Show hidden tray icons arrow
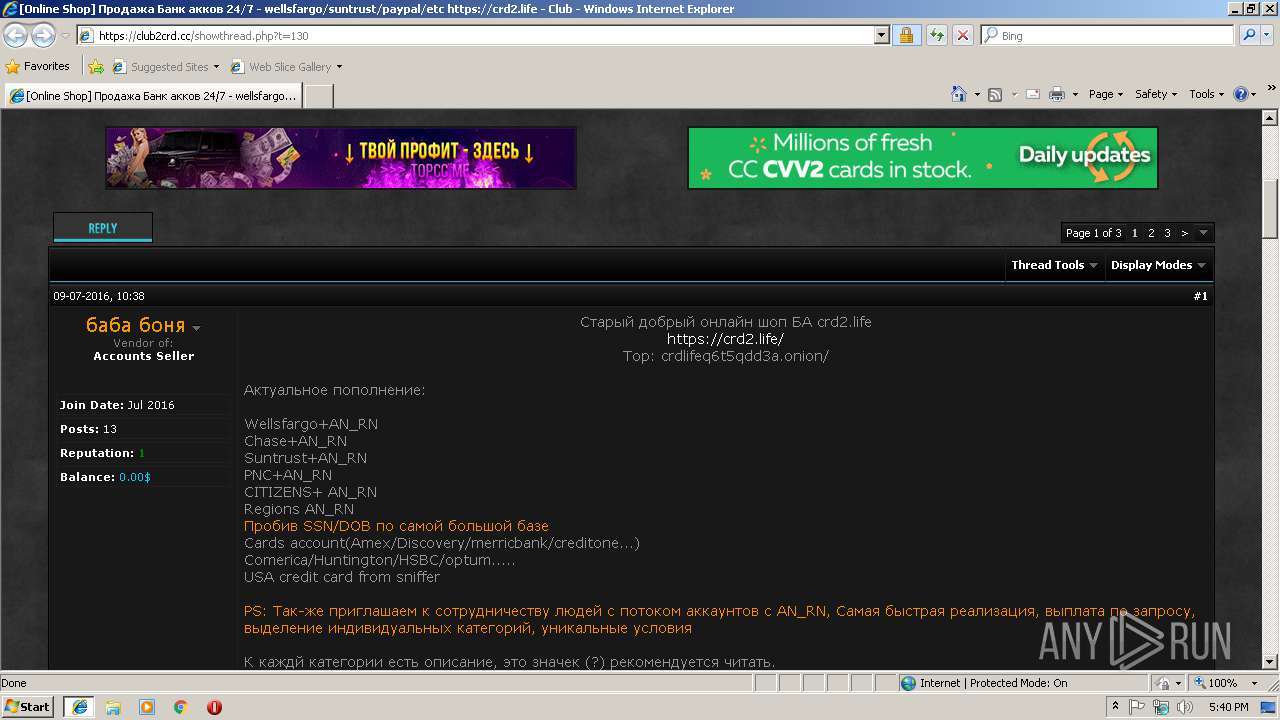 tap(1115, 707)
